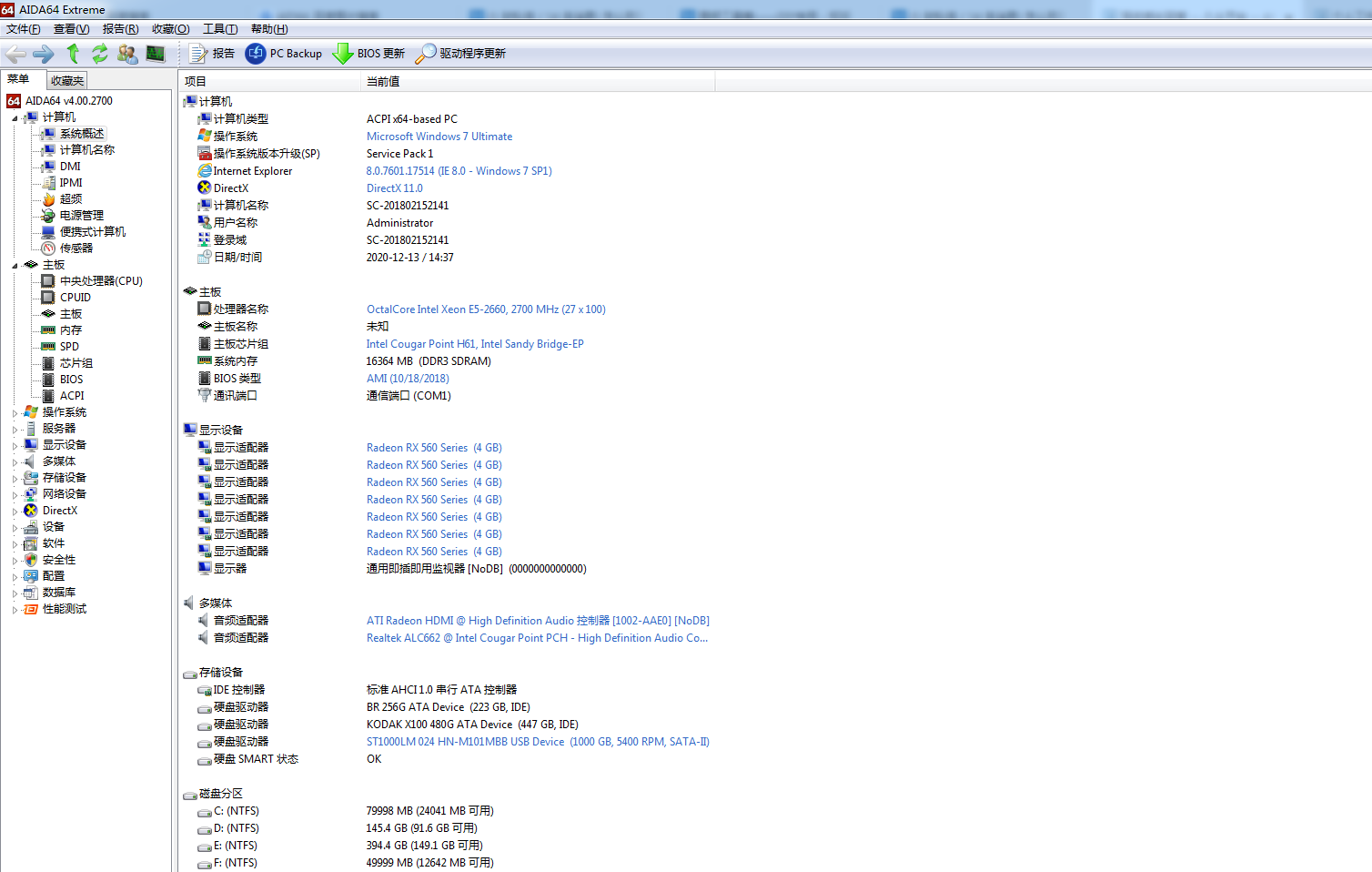The image size is (1372, 872).
Task: Select 超频 in the tree
Action: point(71,199)
